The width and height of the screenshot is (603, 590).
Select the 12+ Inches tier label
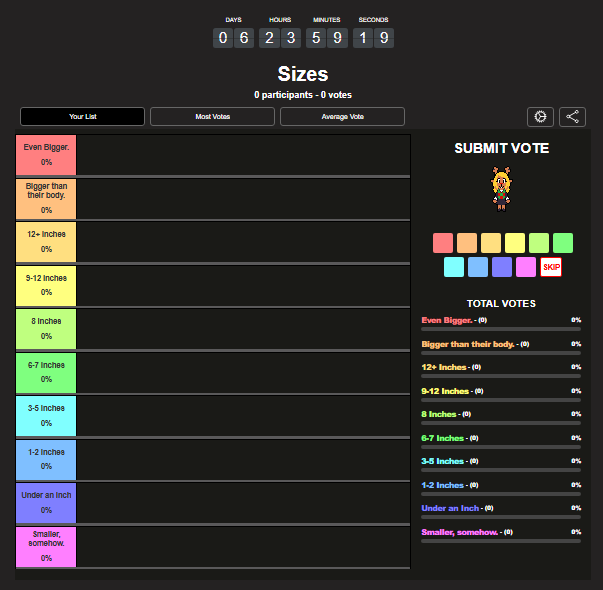pos(46,242)
